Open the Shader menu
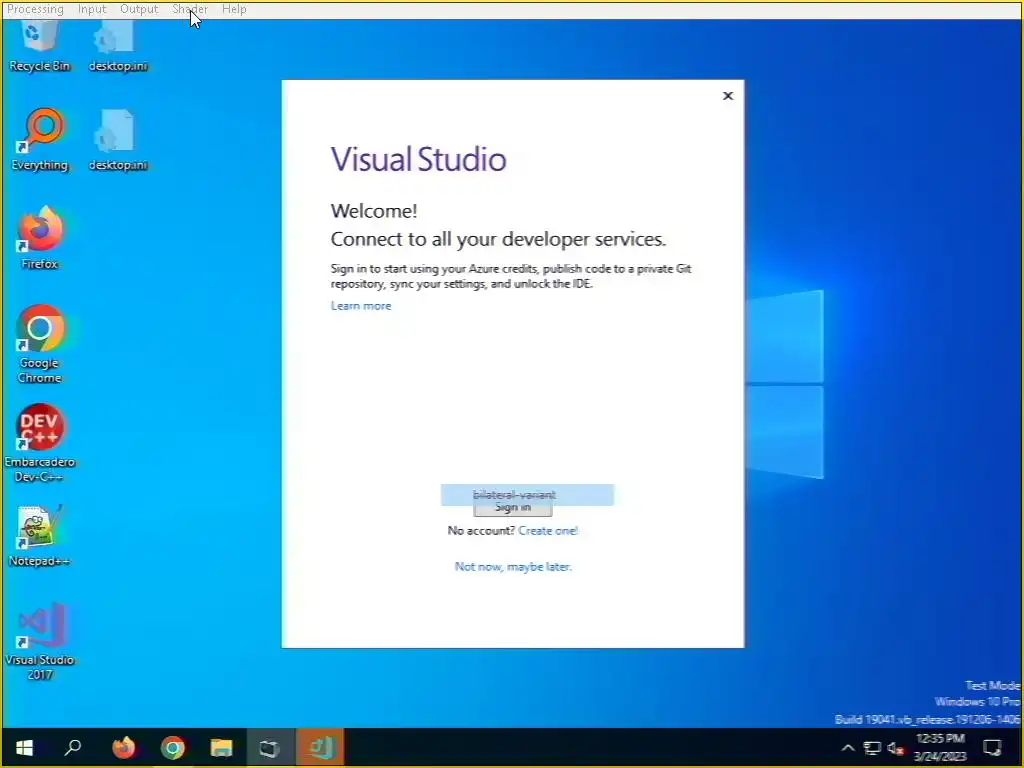The height and width of the screenshot is (768, 1024). pyautogui.click(x=190, y=9)
